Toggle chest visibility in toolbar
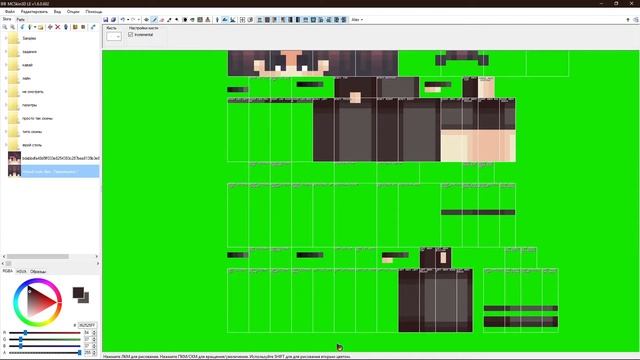 click(267, 20)
